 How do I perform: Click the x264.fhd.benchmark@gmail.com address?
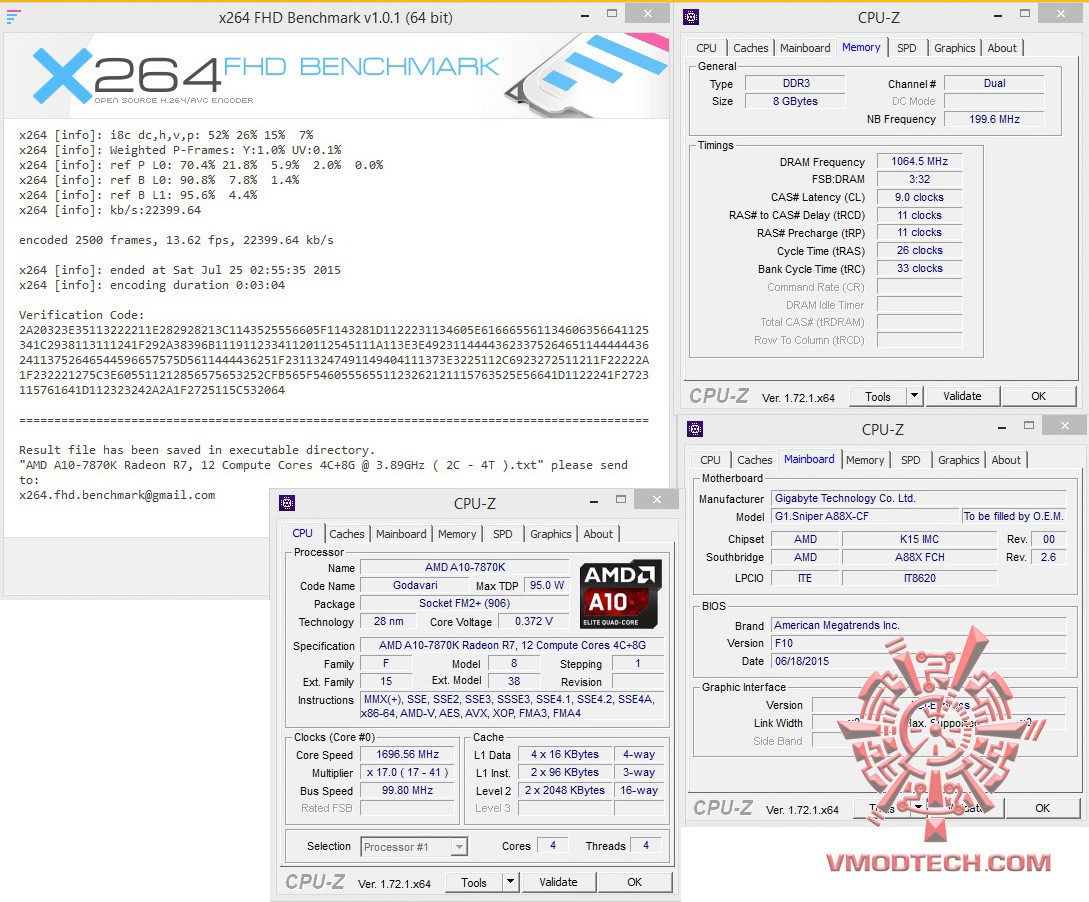coord(117,495)
